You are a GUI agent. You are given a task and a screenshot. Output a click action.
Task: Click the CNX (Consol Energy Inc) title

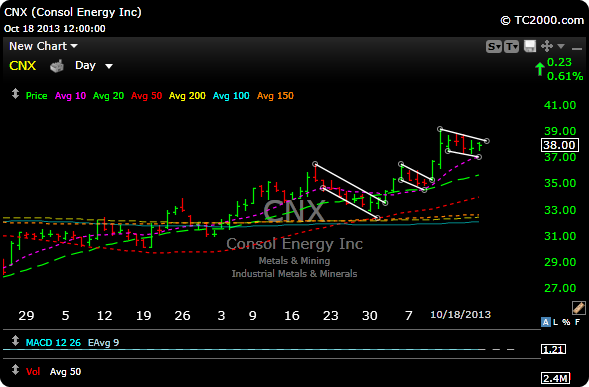(73, 12)
